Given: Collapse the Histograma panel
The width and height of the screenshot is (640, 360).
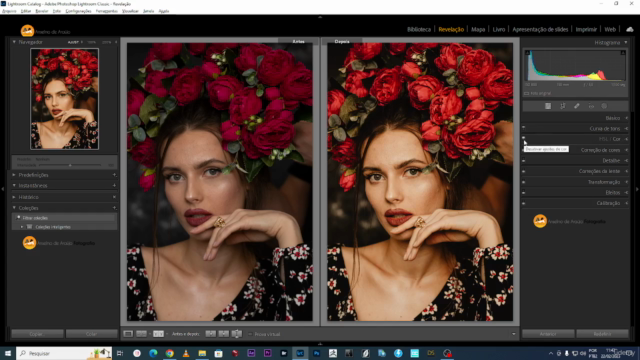Looking at the screenshot, I should [626, 42].
